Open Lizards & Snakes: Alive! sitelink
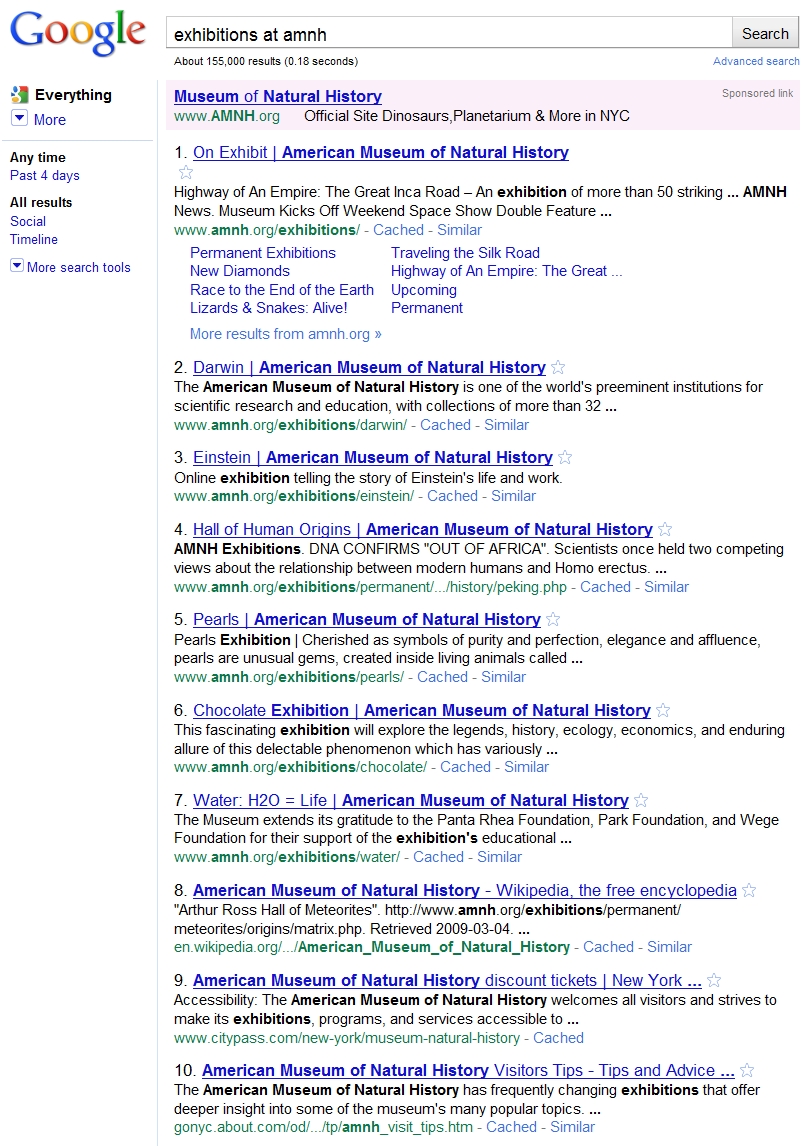Screen dimensions: 807x1146 pyautogui.click(x=269, y=308)
